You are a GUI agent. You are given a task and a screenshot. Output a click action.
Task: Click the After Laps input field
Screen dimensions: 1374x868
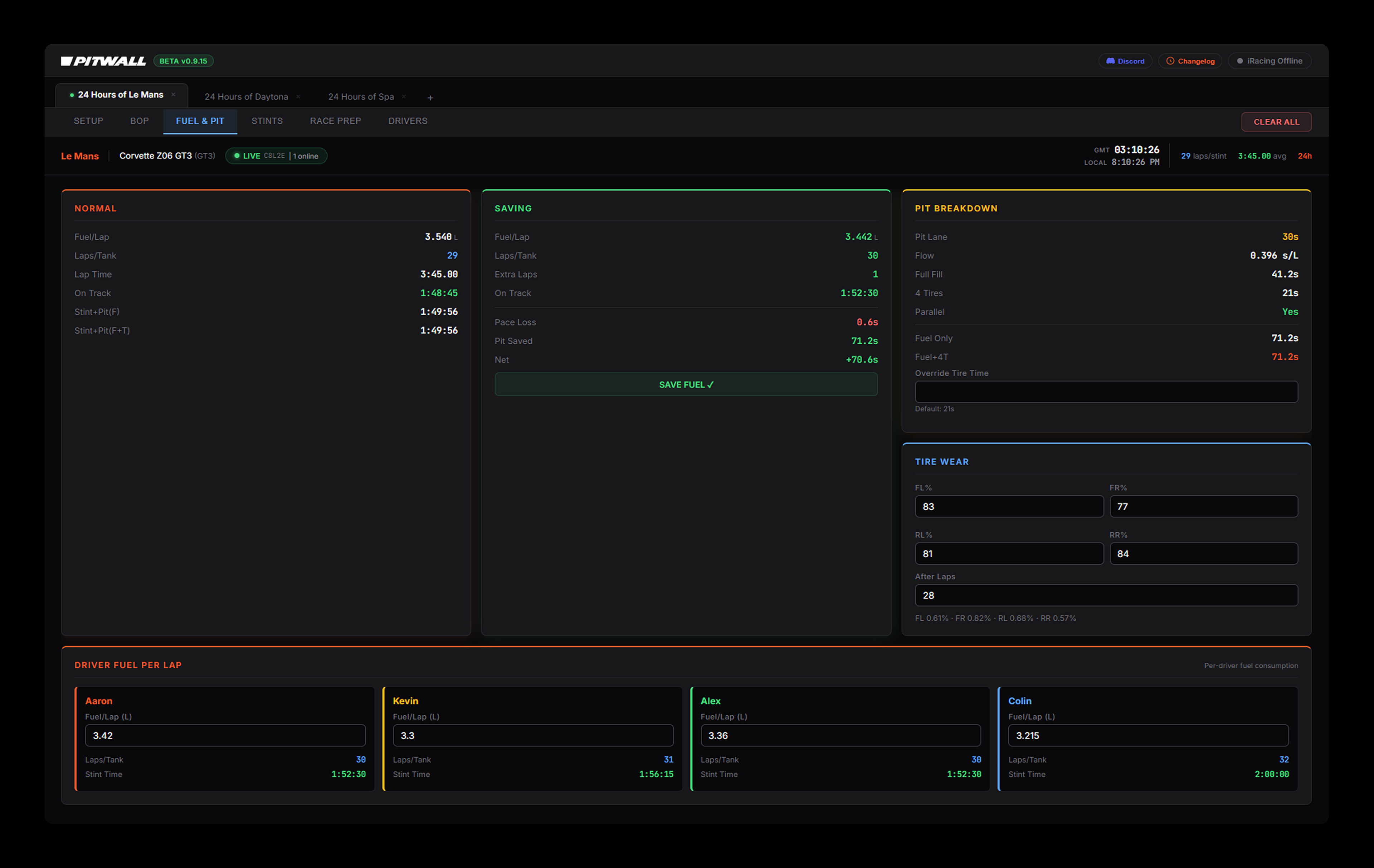coord(1106,595)
